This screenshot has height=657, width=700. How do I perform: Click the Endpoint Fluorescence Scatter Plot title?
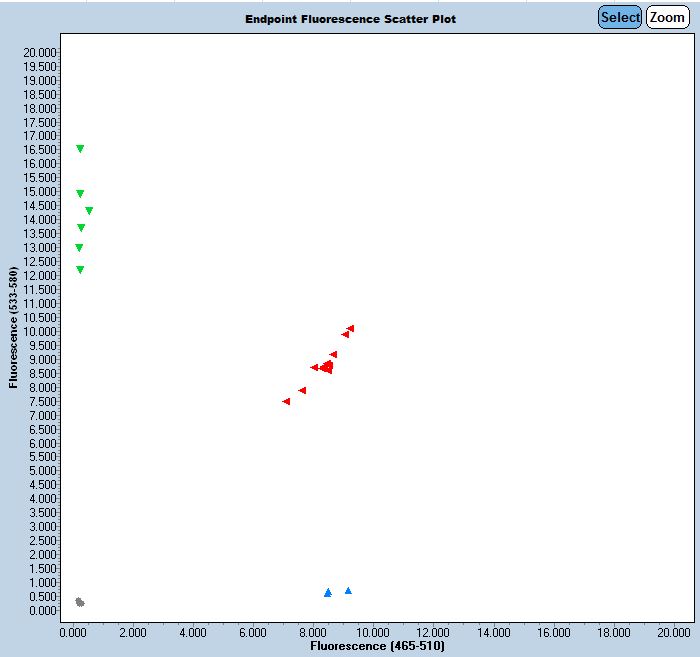(350, 19)
